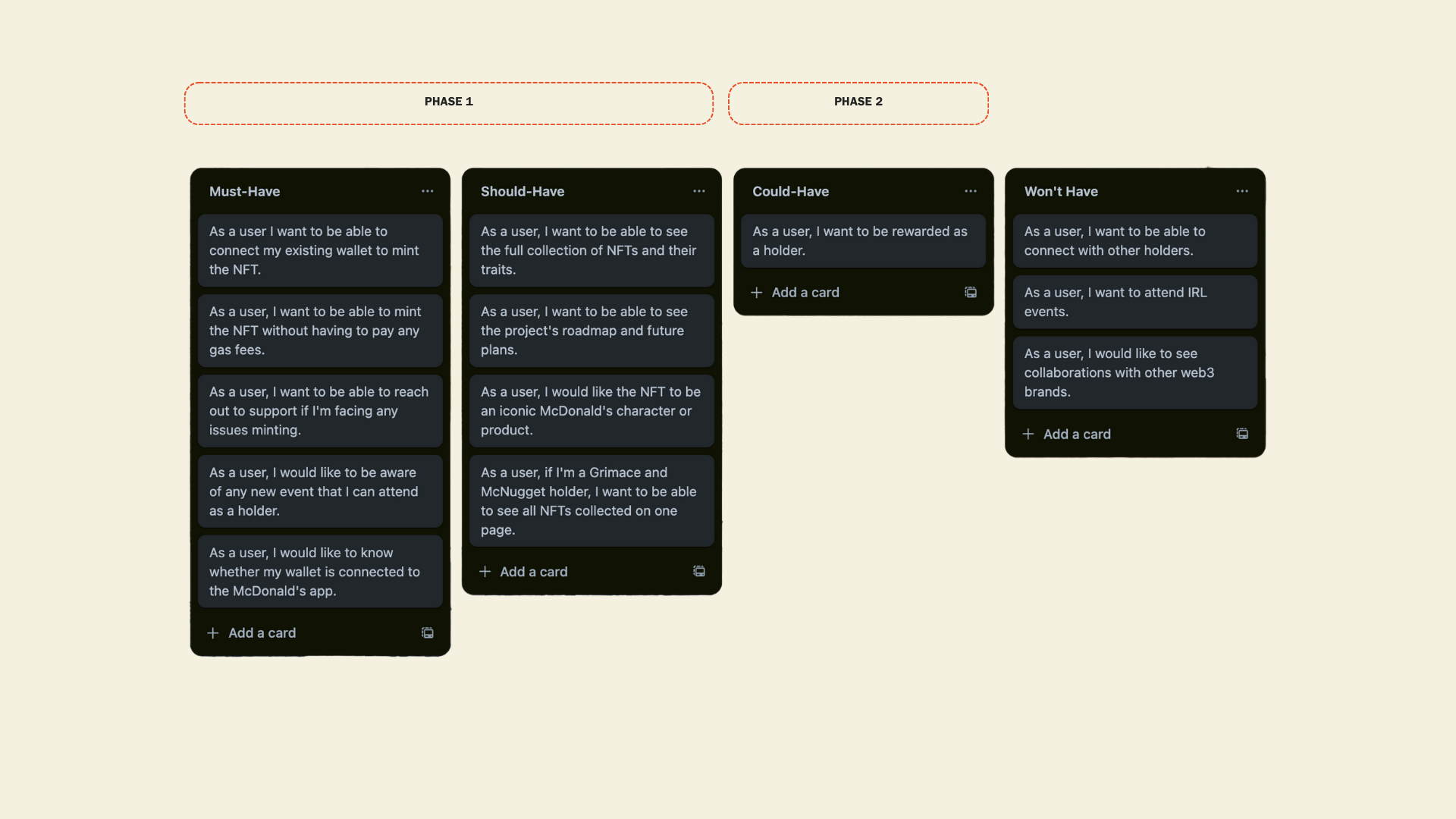Click the Should-Have list title
Screen dimensions: 1456x819
522,191
